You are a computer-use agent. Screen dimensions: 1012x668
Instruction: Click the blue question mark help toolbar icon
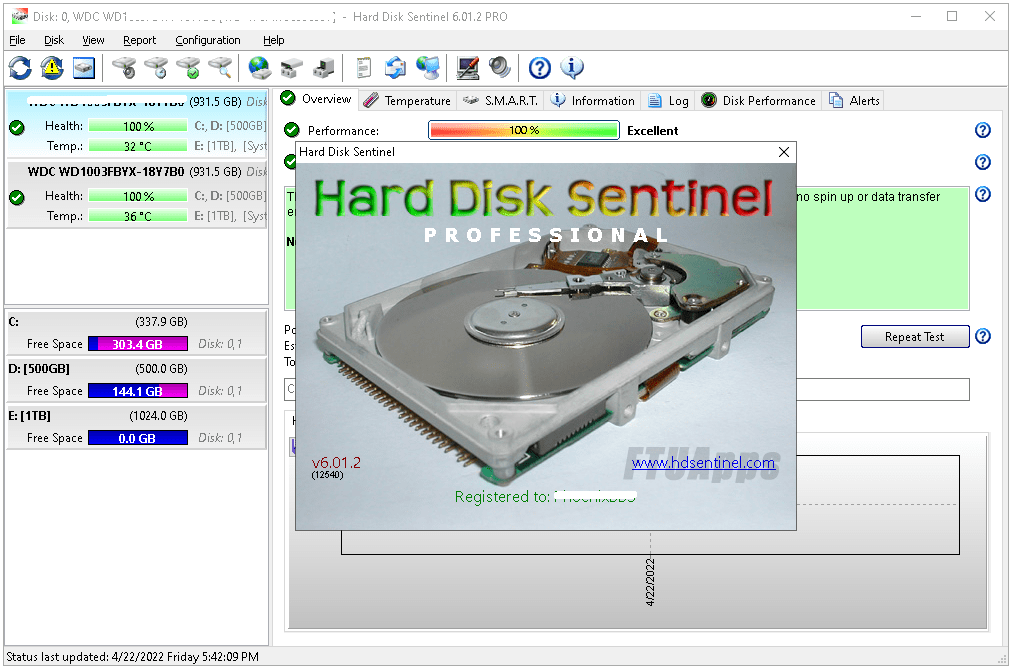[x=540, y=67]
